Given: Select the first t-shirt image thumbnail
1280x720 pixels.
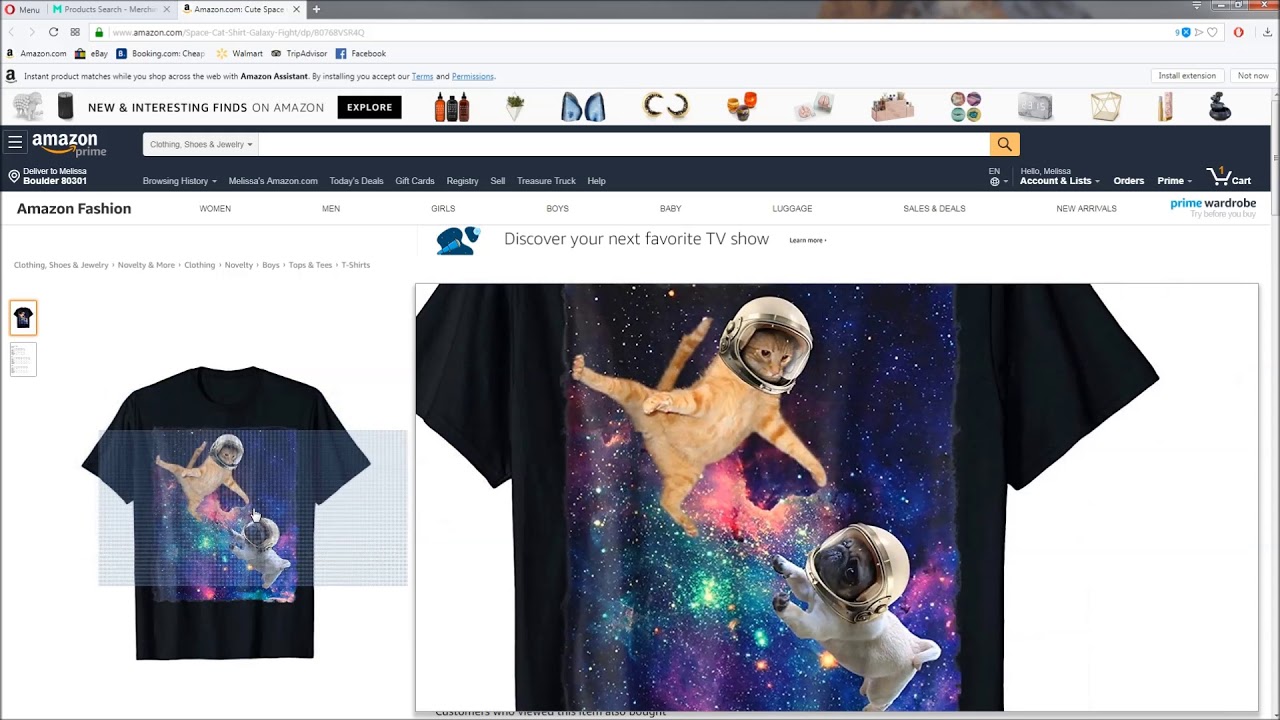Looking at the screenshot, I should click(23, 318).
